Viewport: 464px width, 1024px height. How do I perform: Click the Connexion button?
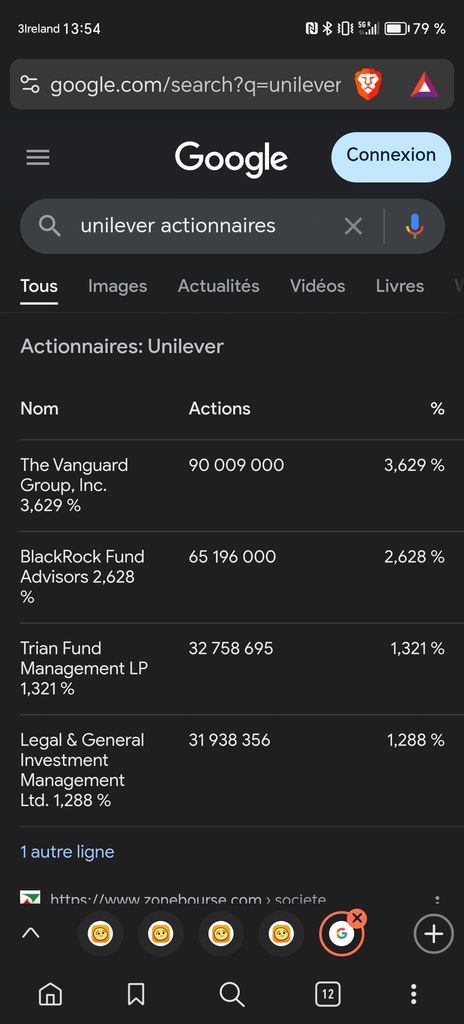coord(391,157)
